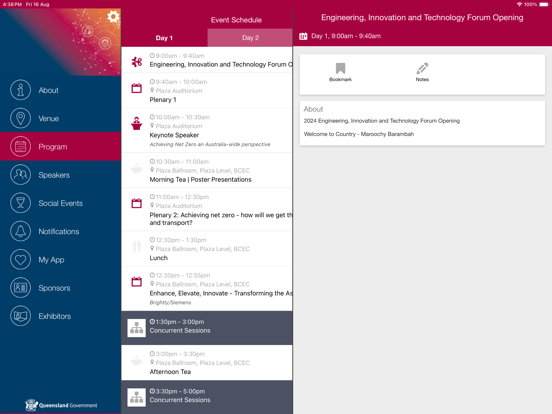
Task: Open Notes with the pencil icon
Action: (x=422, y=72)
